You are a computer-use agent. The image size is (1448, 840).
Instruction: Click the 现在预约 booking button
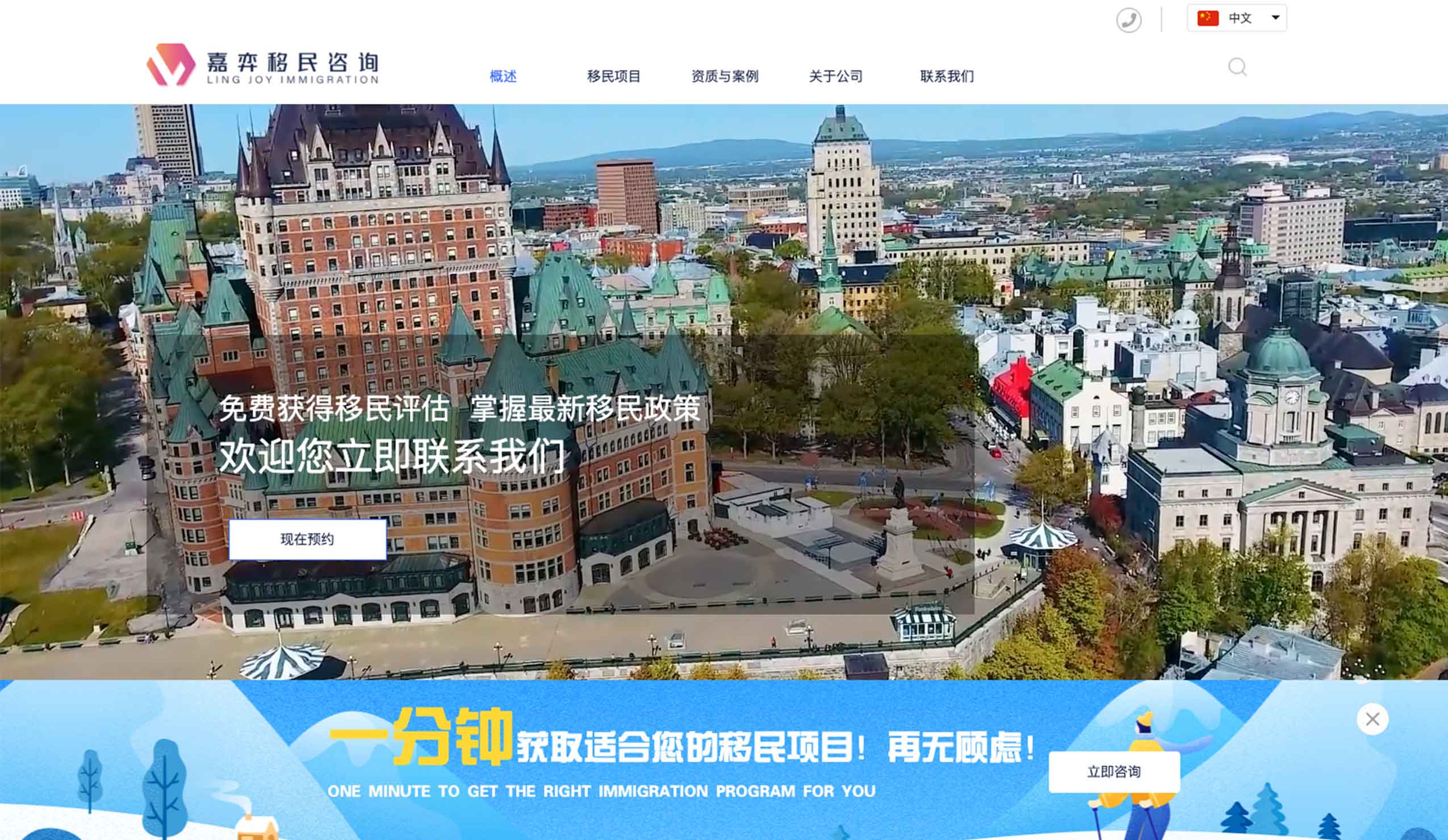click(309, 539)
